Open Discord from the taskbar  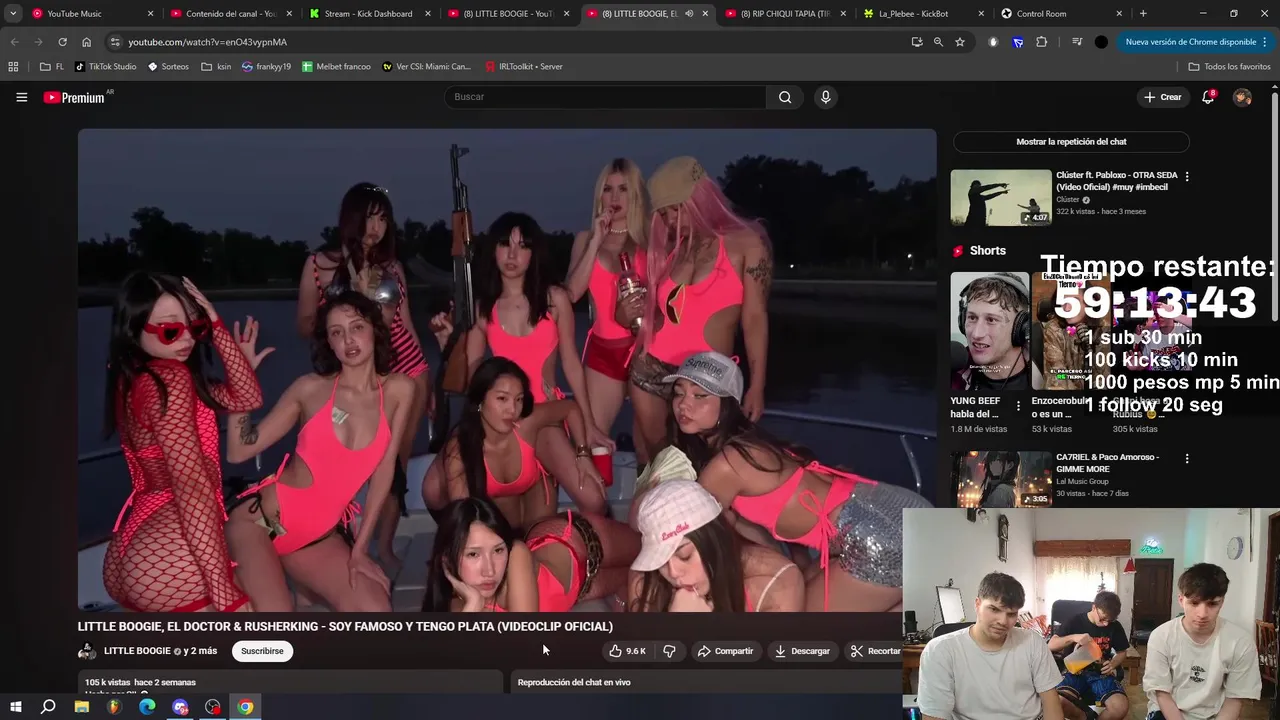click(x=180, y=707)
